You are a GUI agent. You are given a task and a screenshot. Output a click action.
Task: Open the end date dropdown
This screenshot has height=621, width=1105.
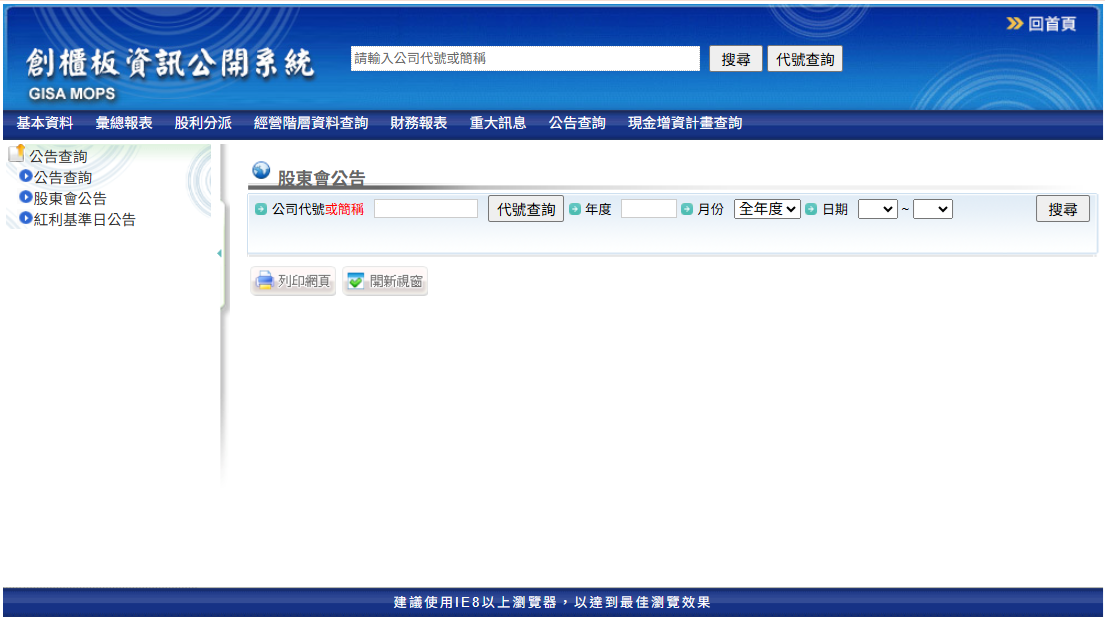(932, 209)
